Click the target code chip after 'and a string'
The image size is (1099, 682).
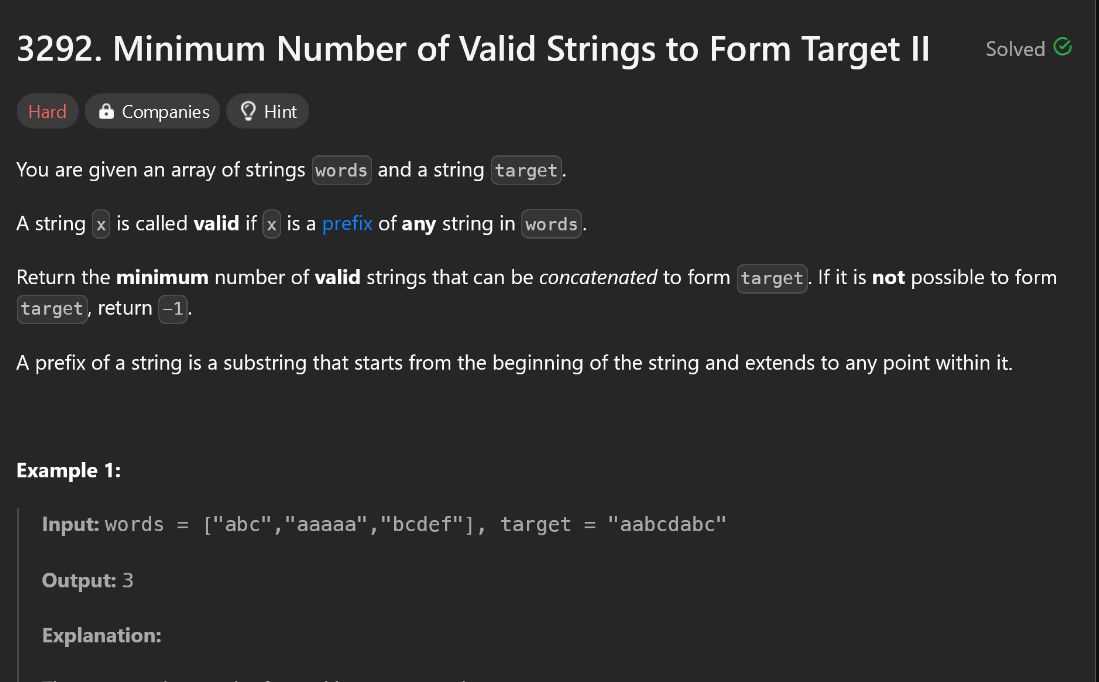pyautogui.click(x=526, y=171)
